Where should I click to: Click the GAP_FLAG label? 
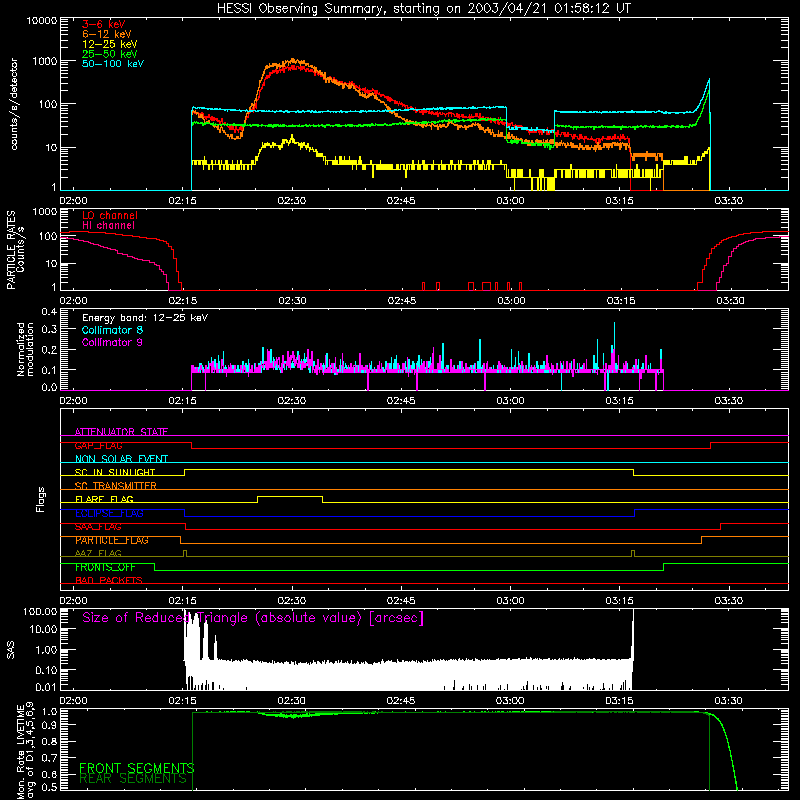98,445
